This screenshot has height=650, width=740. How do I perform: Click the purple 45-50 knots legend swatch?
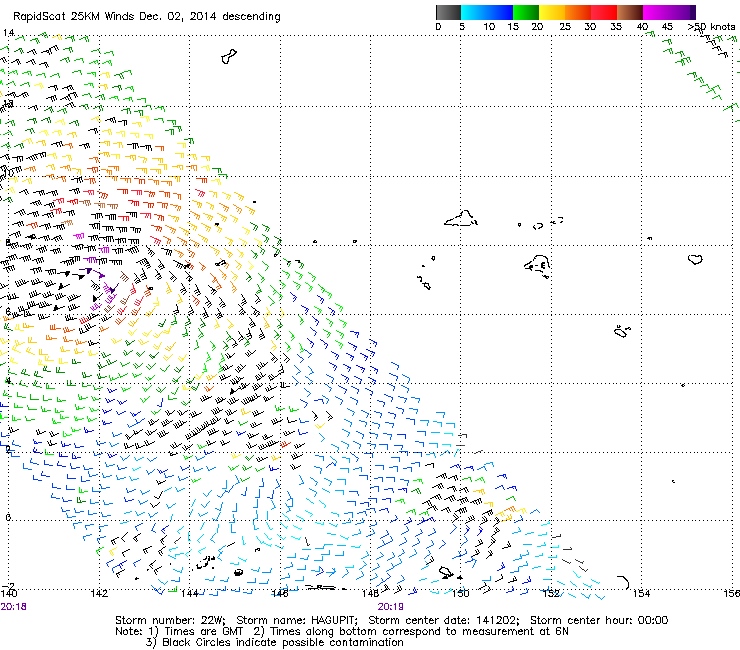682,12
